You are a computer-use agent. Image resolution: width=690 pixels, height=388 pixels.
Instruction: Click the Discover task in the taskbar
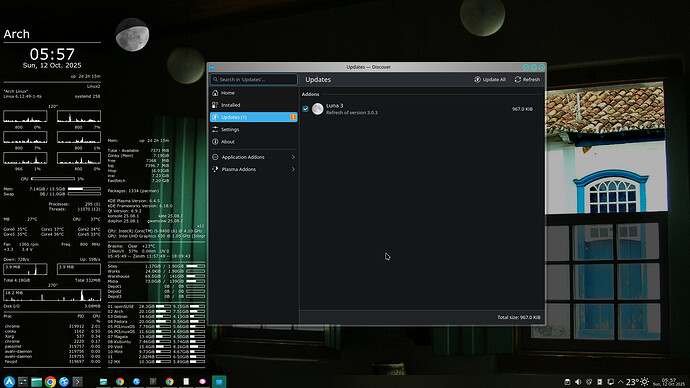coord(219,381)
